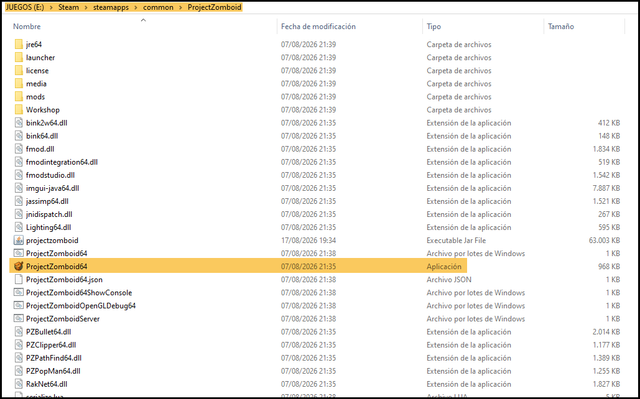Click the Executable Jar File type cell
640x399 pixels.
[456, 240]
